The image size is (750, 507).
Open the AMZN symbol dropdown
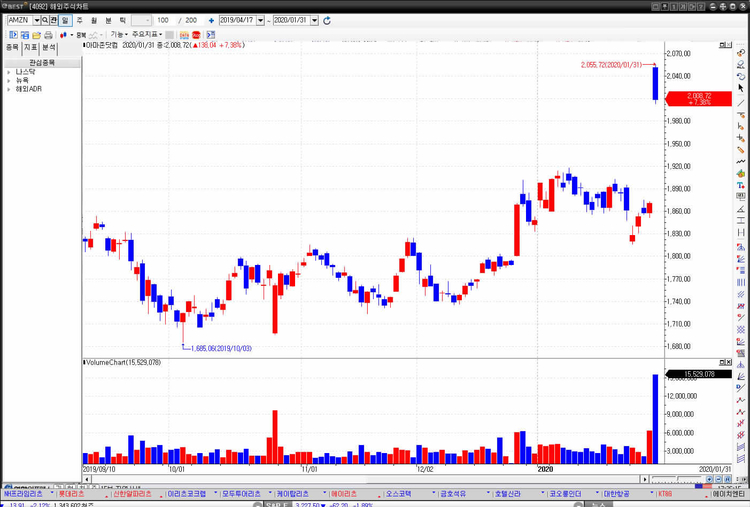[x=37, y=21]
